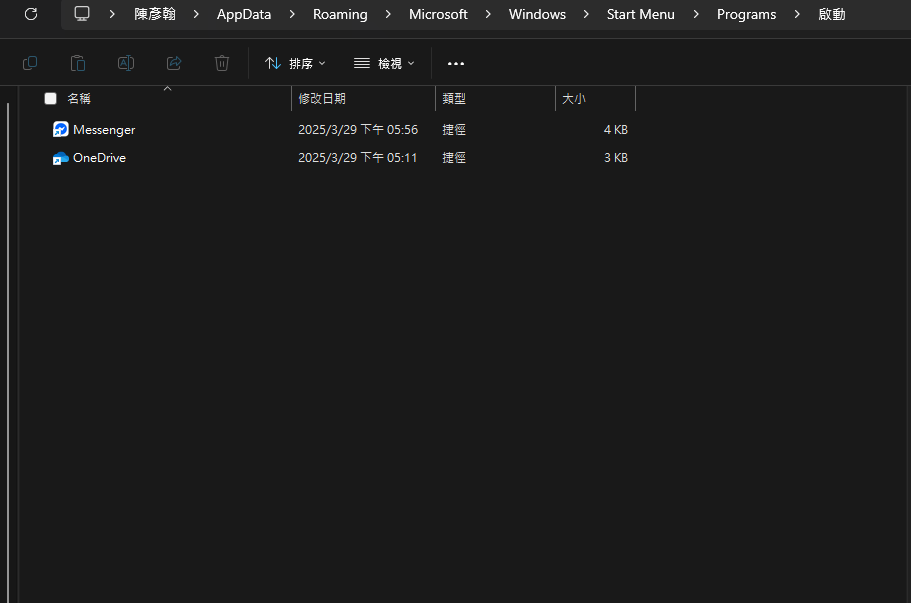The width and height of the screenshot is (911, 603).
Task: Click the rename icon in toolbar
Action: 125,63
